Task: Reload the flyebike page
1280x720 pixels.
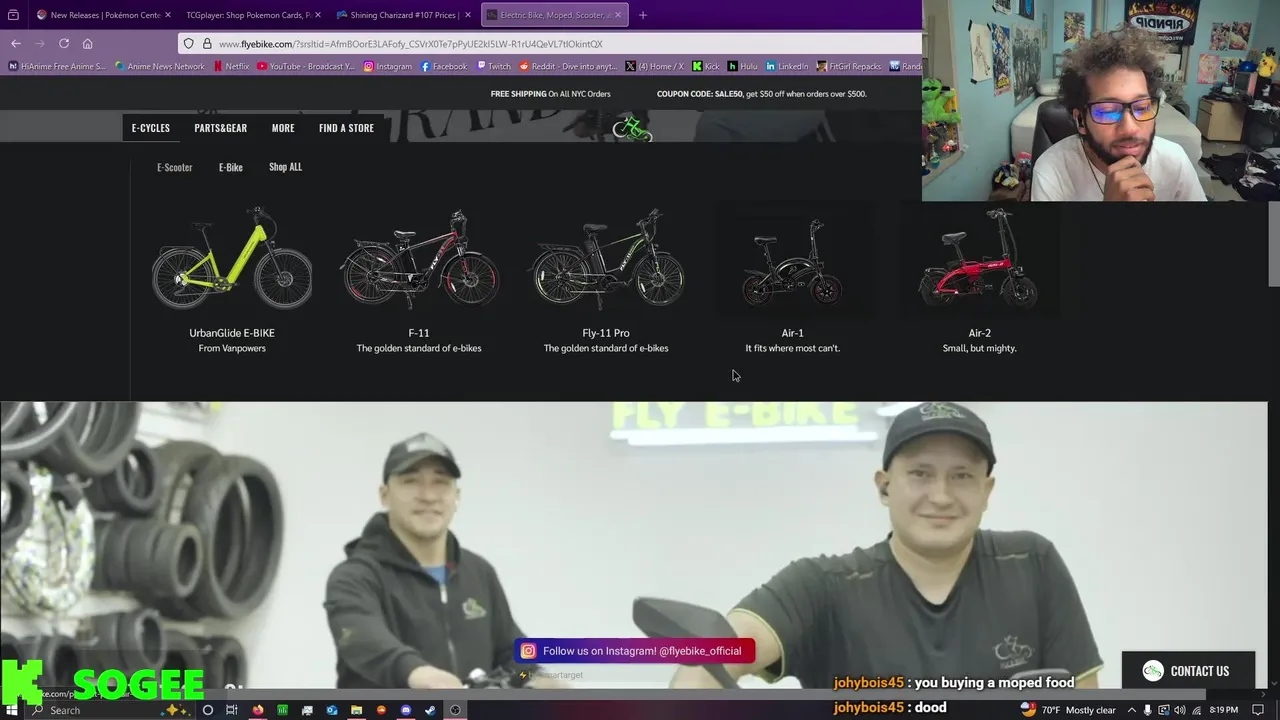Action: click(x=64, y=43)
